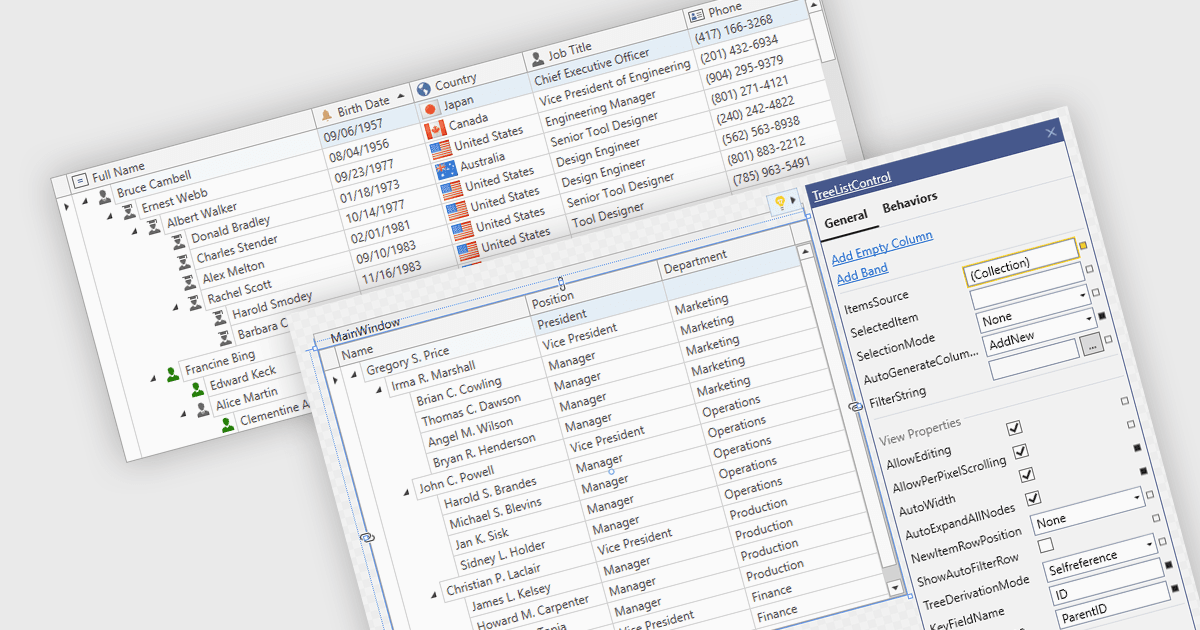Click the employee icon beside Albert Walker
This screenshot has width=1200, height=630.
153,227
